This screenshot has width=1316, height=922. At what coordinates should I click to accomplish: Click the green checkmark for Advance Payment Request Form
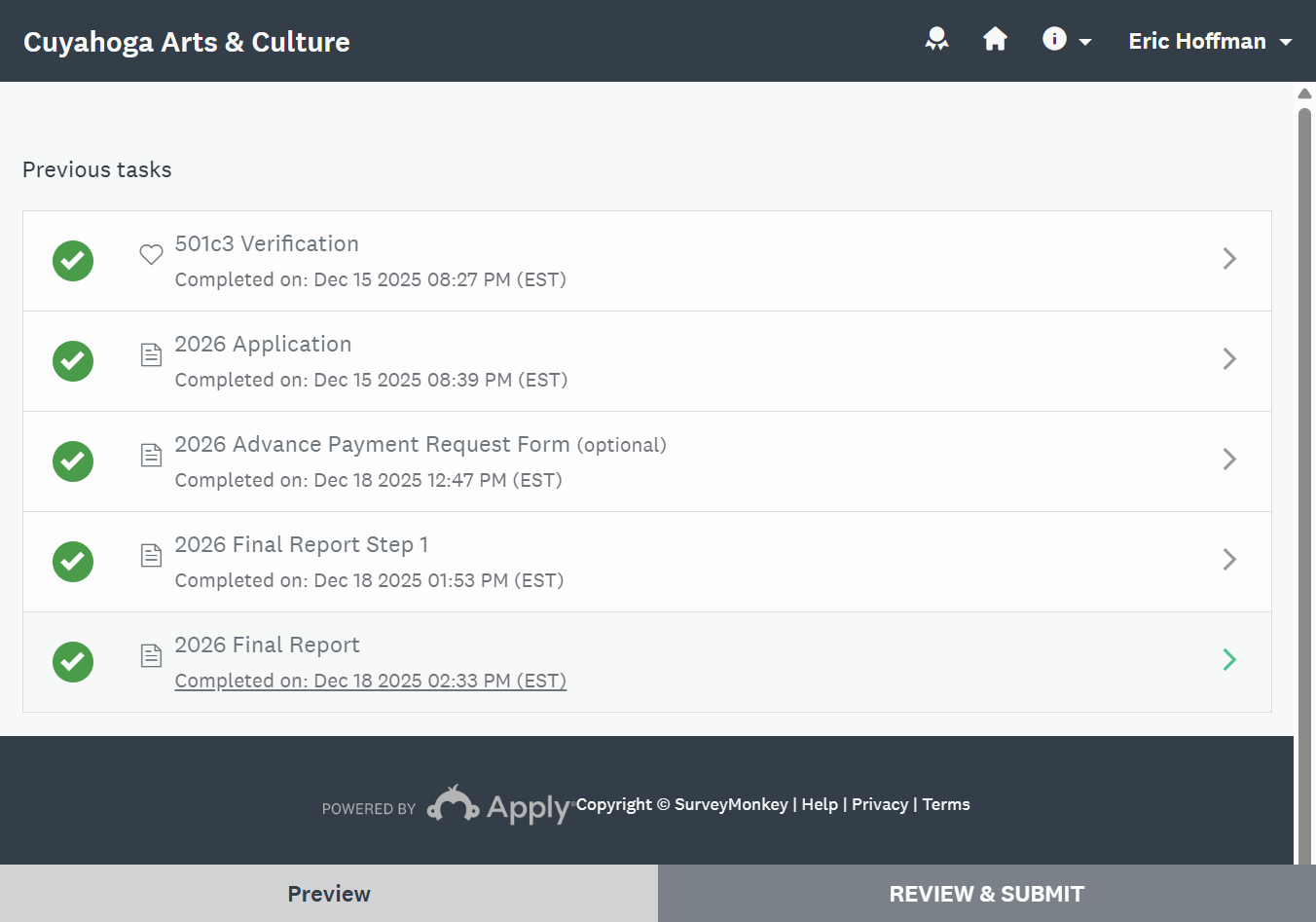click(73, 461)
